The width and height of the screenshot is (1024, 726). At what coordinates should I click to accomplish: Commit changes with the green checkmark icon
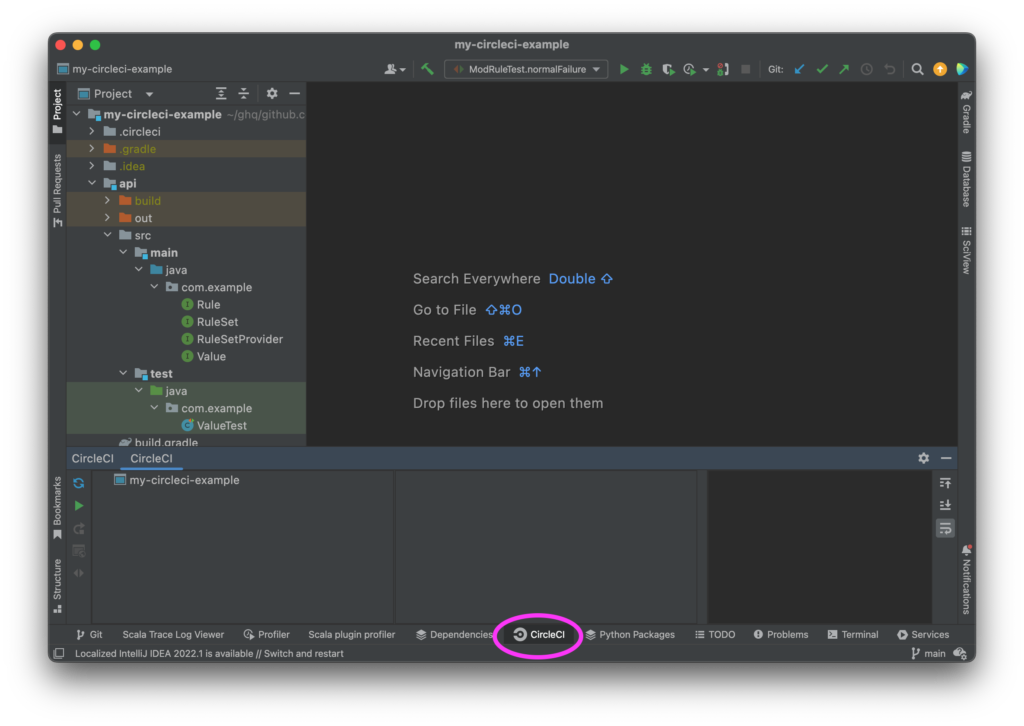pos(822,69)
